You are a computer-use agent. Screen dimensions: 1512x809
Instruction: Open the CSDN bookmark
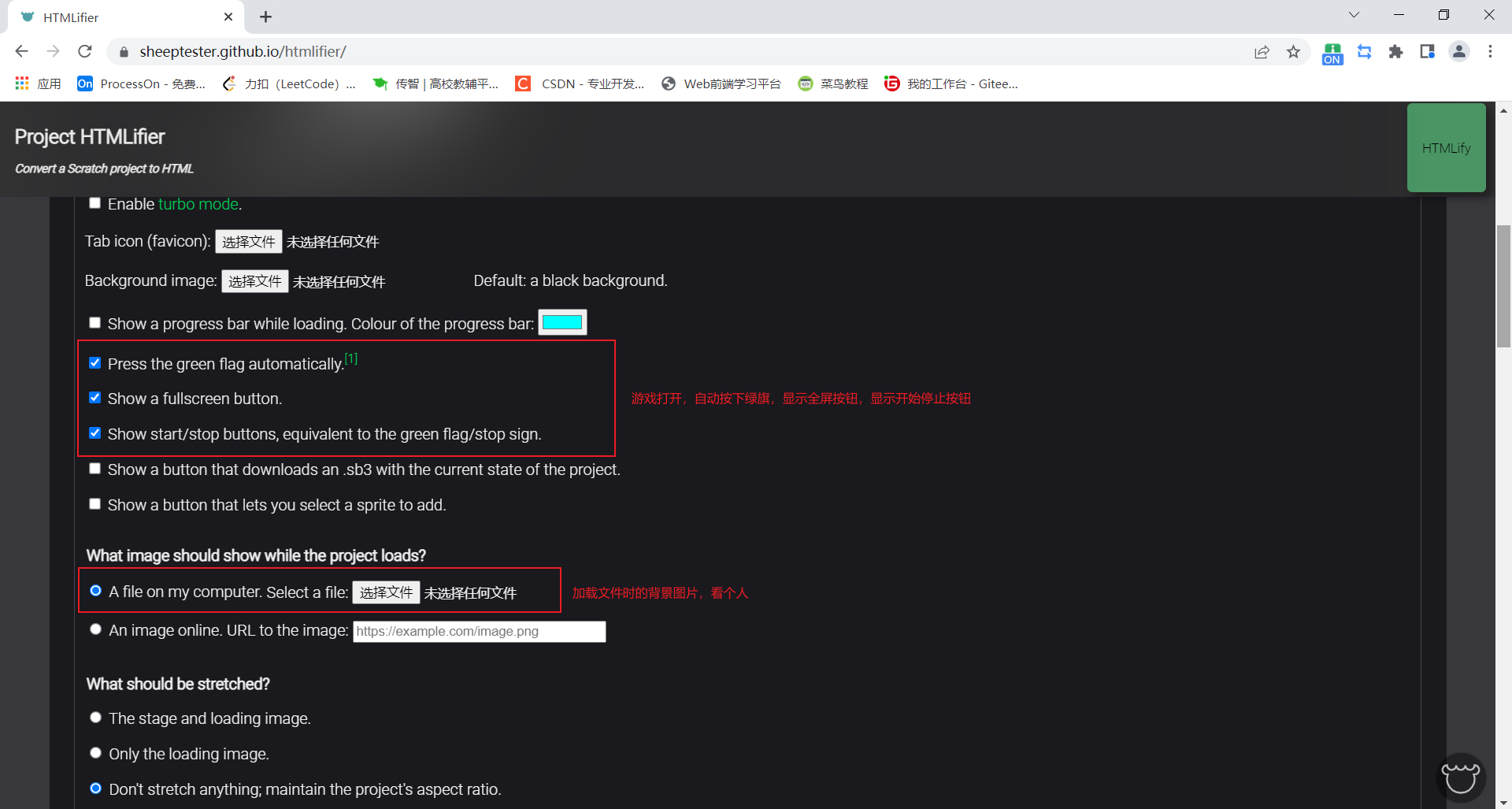point(580,83)
